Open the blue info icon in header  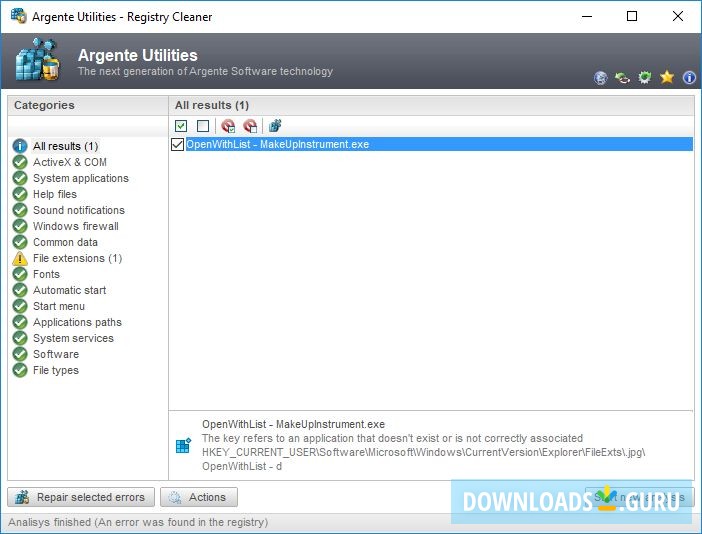coord(689,77)
